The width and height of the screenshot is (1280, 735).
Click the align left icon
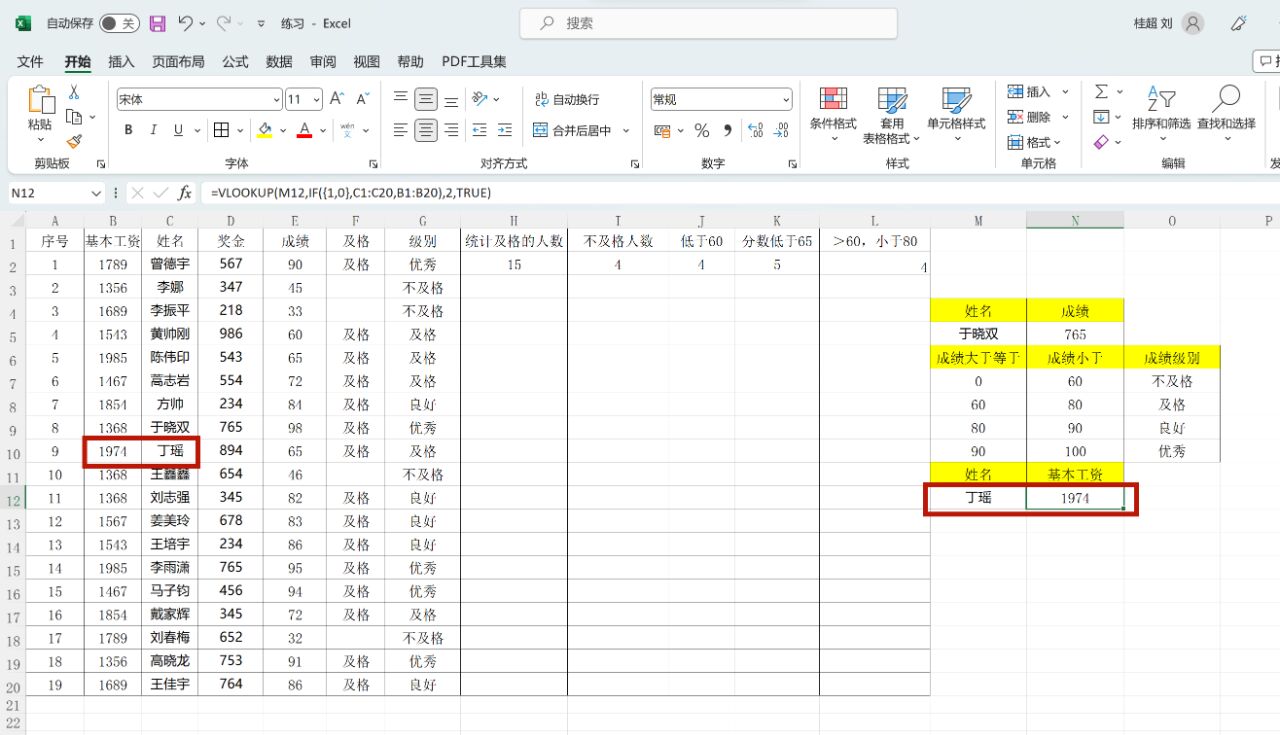tap(400, 130)
